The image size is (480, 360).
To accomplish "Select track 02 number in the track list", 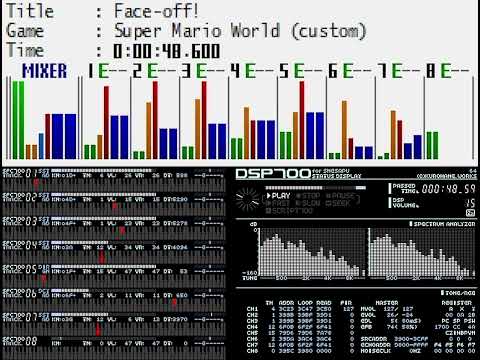I will pos(31,197).
